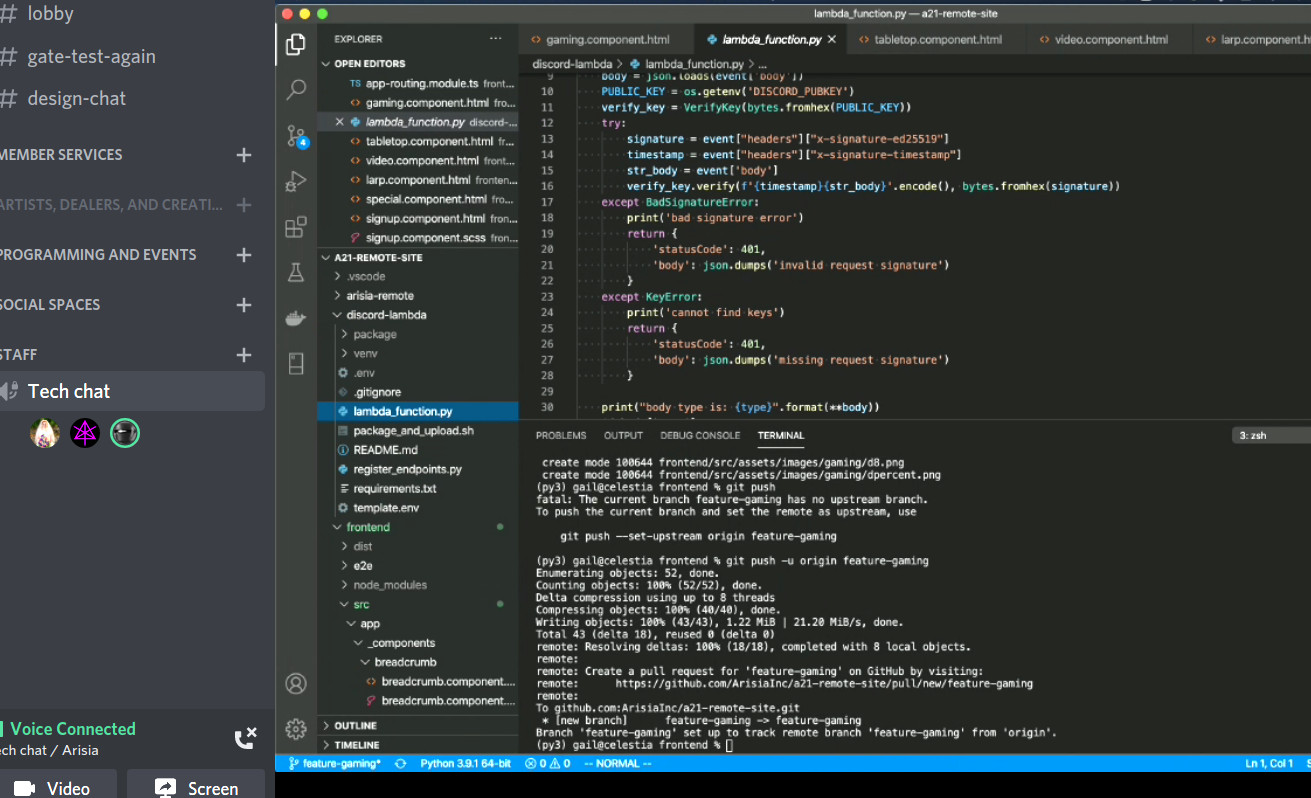1311x798 pixels.
Task: Click the Synchronize Changes icon in status bar
Action: 401,763
